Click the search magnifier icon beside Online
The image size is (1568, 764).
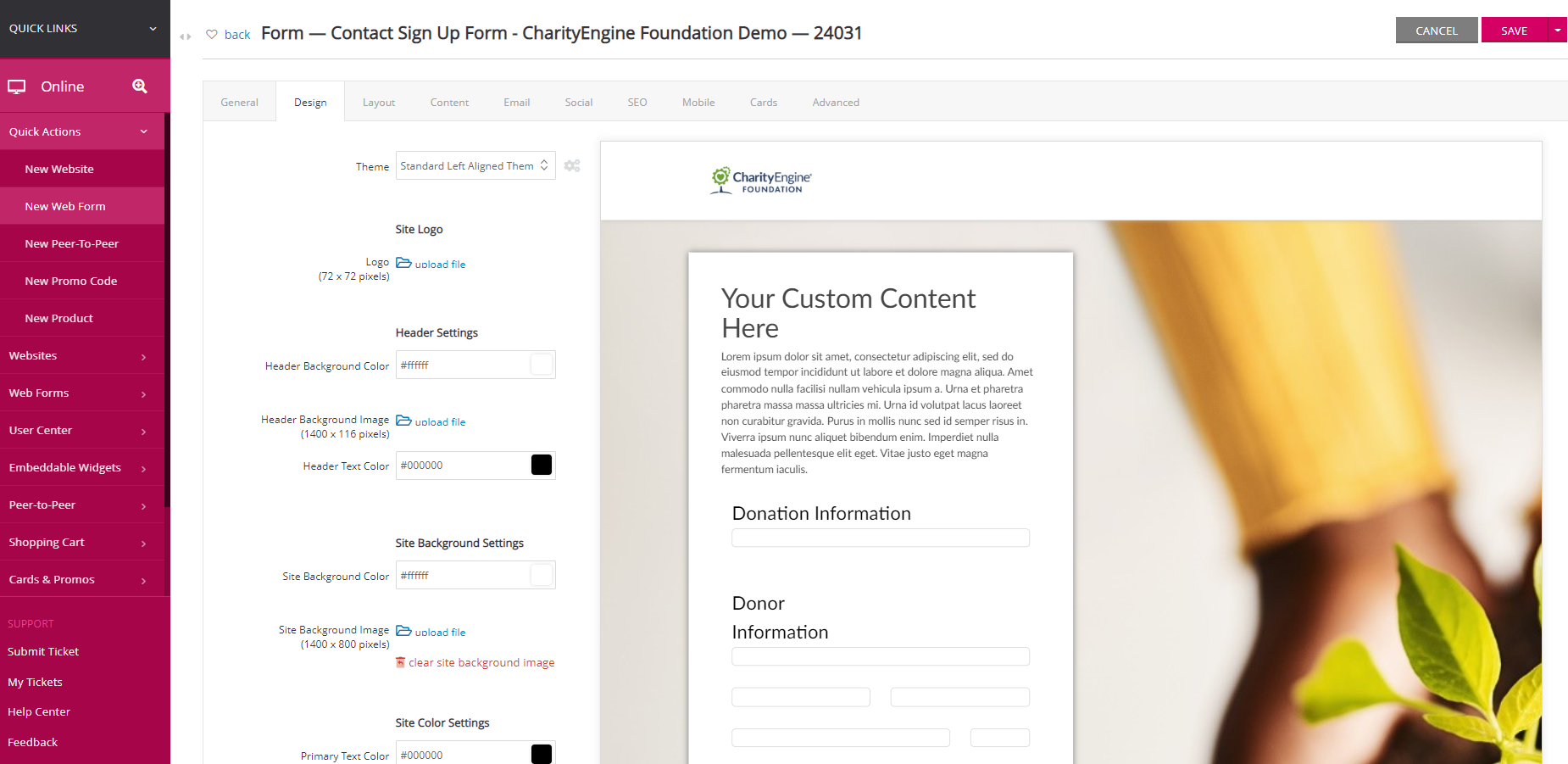[140, 86]
